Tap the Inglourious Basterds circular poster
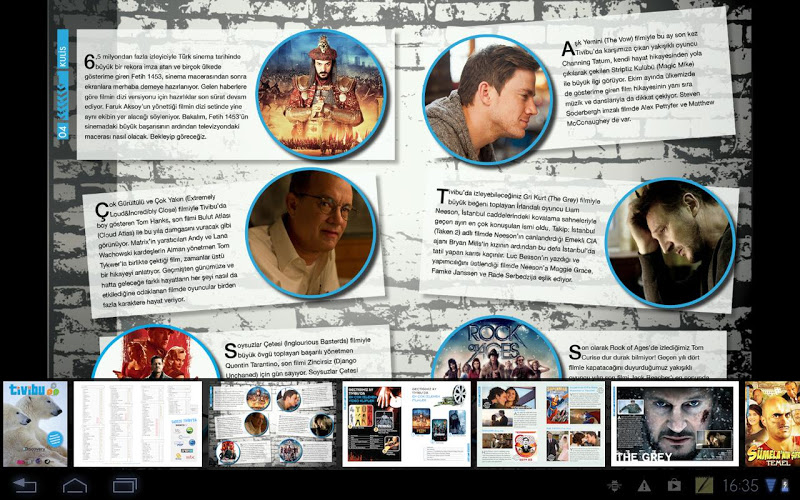Viewport: 800px width, 500px height. (156, 352)
